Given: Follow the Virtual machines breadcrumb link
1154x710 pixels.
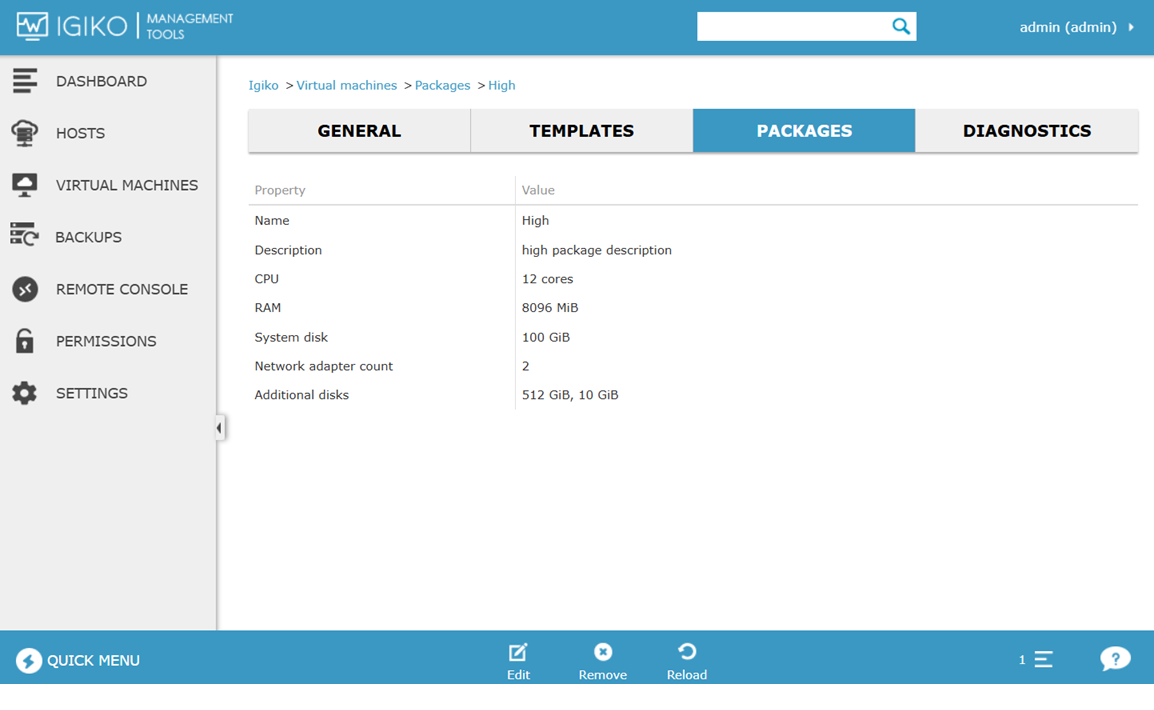Looking at the screenshot, I should coord(346,85).
